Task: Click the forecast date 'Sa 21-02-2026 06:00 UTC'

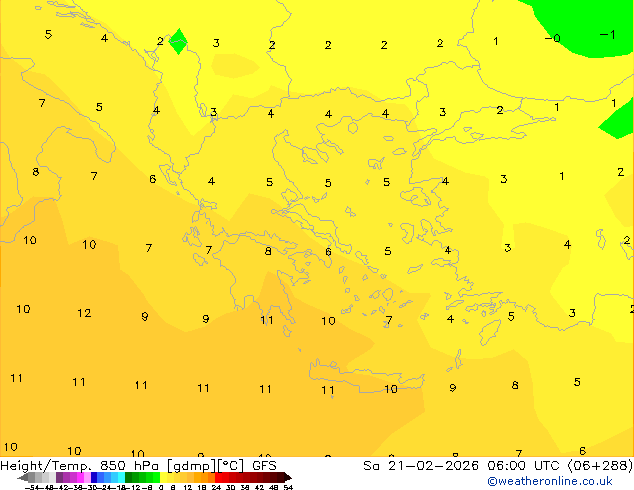Action: coord(463,466)
